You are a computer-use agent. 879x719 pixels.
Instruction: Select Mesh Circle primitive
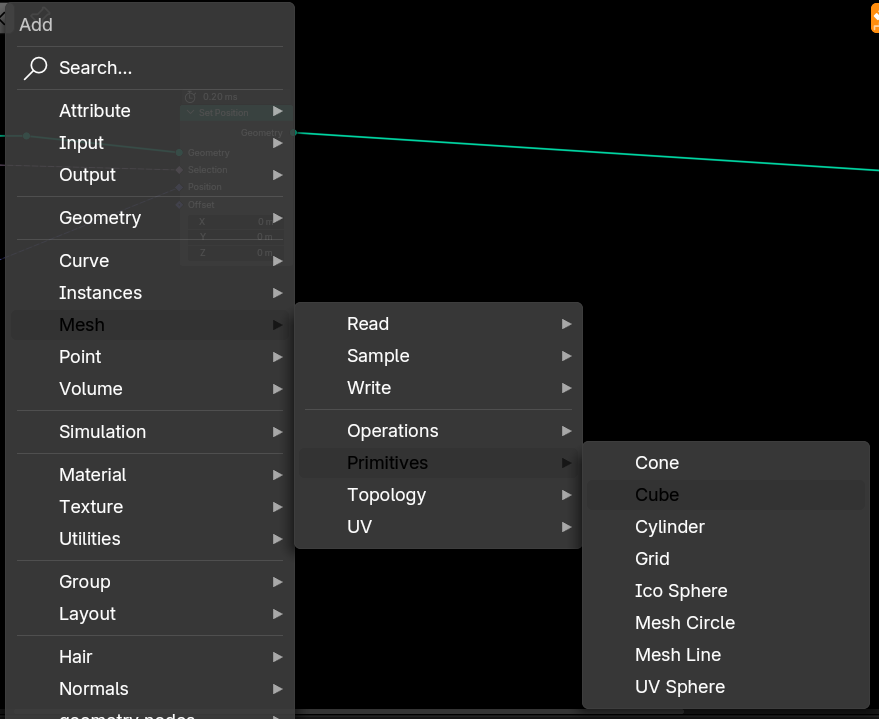pyautogui.click(x=725, y=623)
